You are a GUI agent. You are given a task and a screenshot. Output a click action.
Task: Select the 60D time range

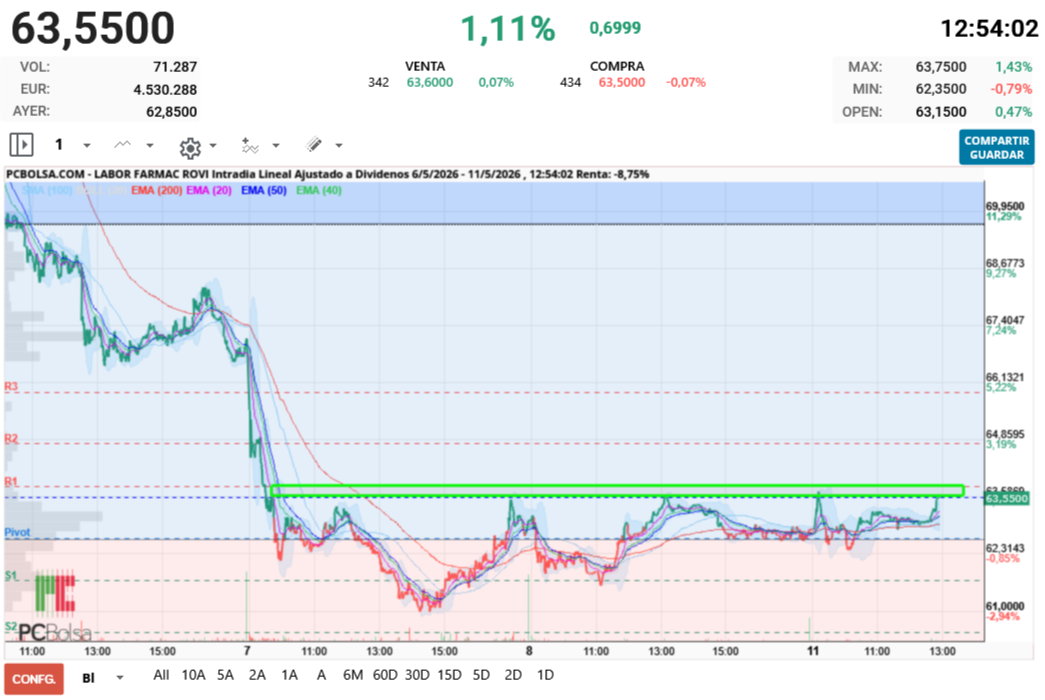tap(385, 675)
